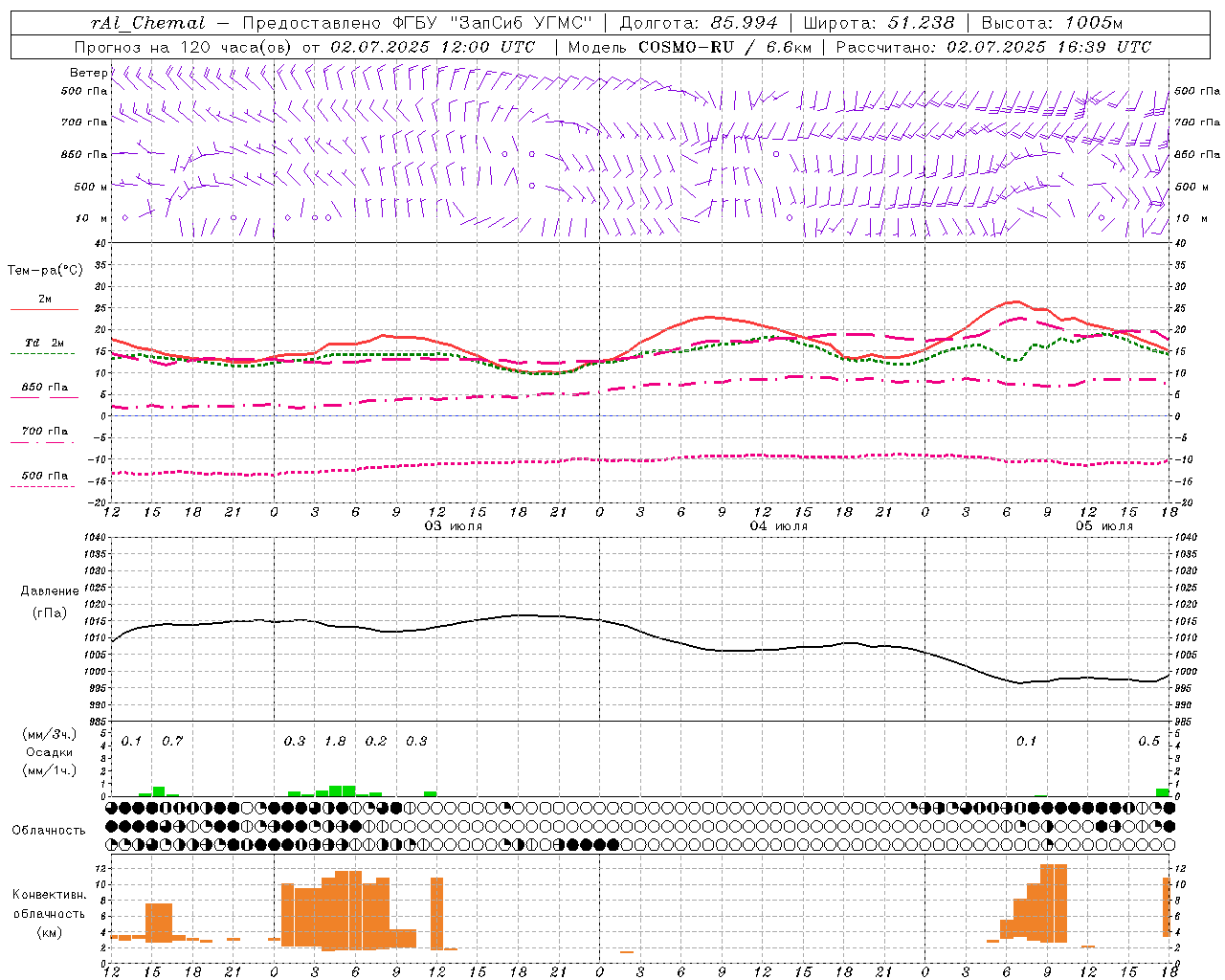Select the Модель COSMO-RU / 6.6км text
The height and width of the screenshot is (980, 1225).
tap(690, 47)
